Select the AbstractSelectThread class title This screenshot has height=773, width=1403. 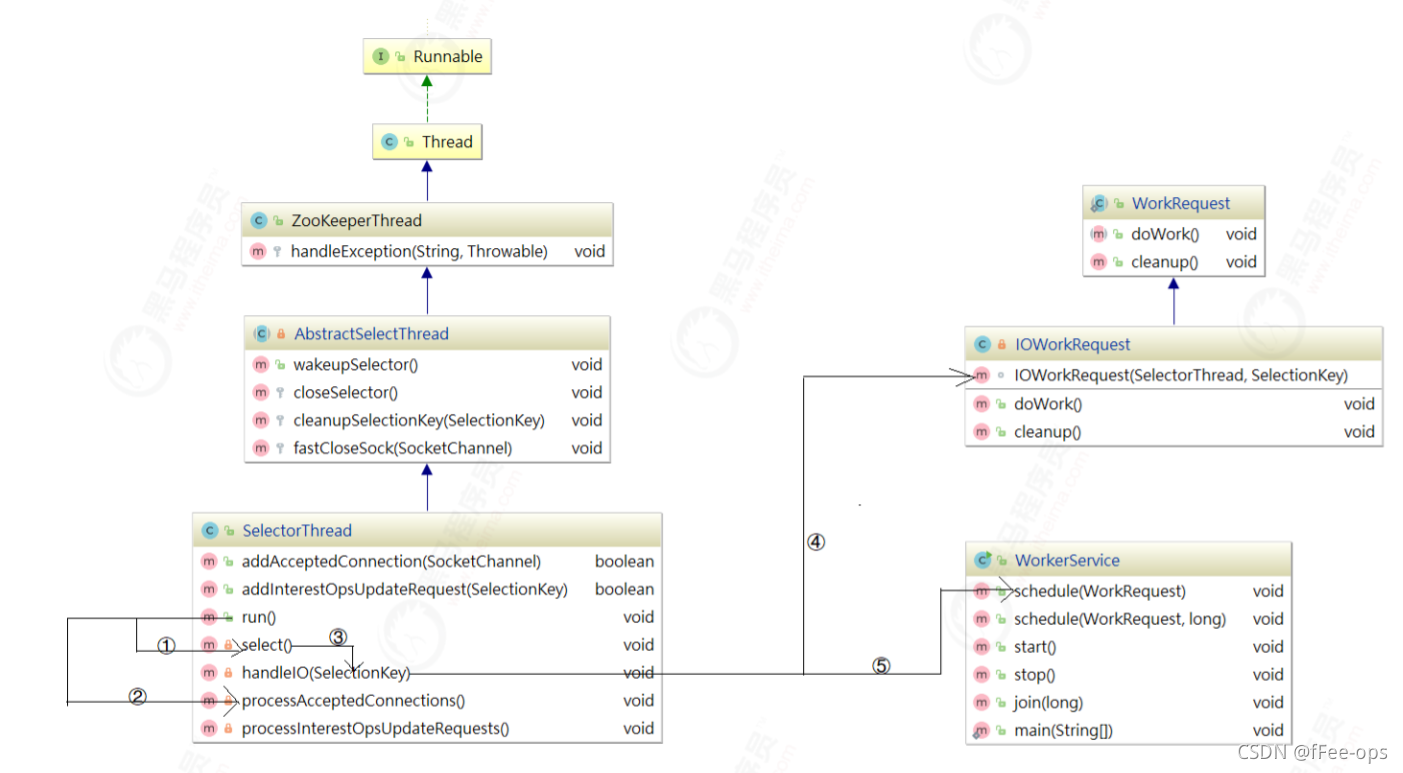[x=371, y=334]
